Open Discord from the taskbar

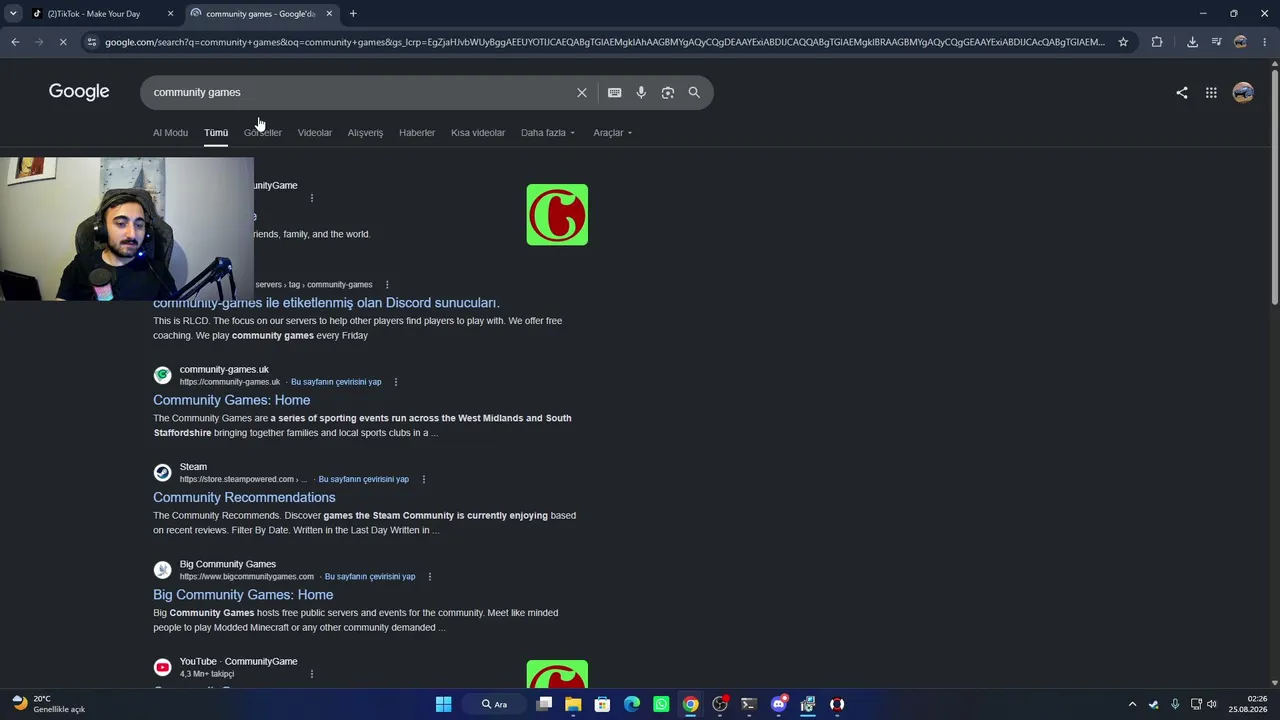tap(779, 704)
